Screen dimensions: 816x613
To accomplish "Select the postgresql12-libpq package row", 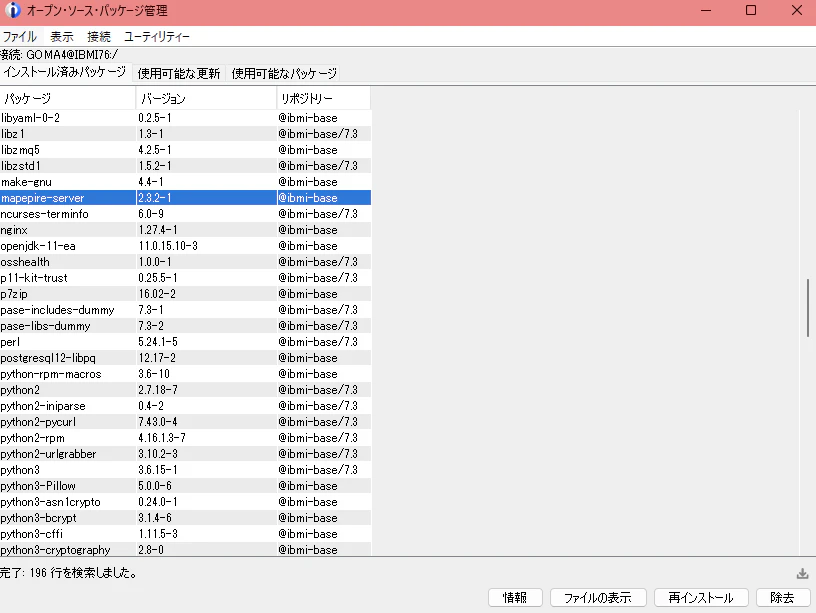I will (185, 358).
